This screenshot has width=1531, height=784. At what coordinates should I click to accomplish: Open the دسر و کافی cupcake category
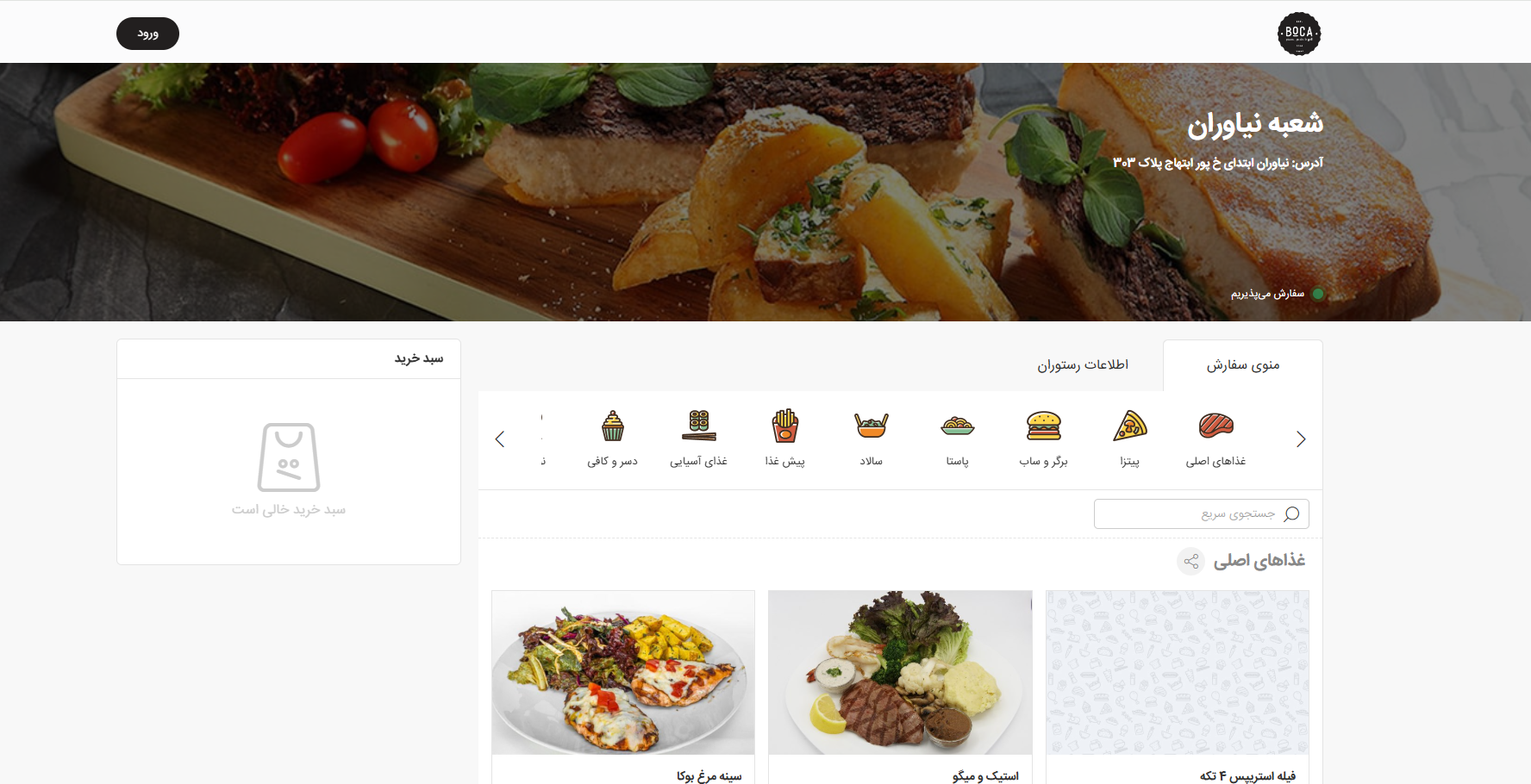pyautogui.click(x=612, y=439)
